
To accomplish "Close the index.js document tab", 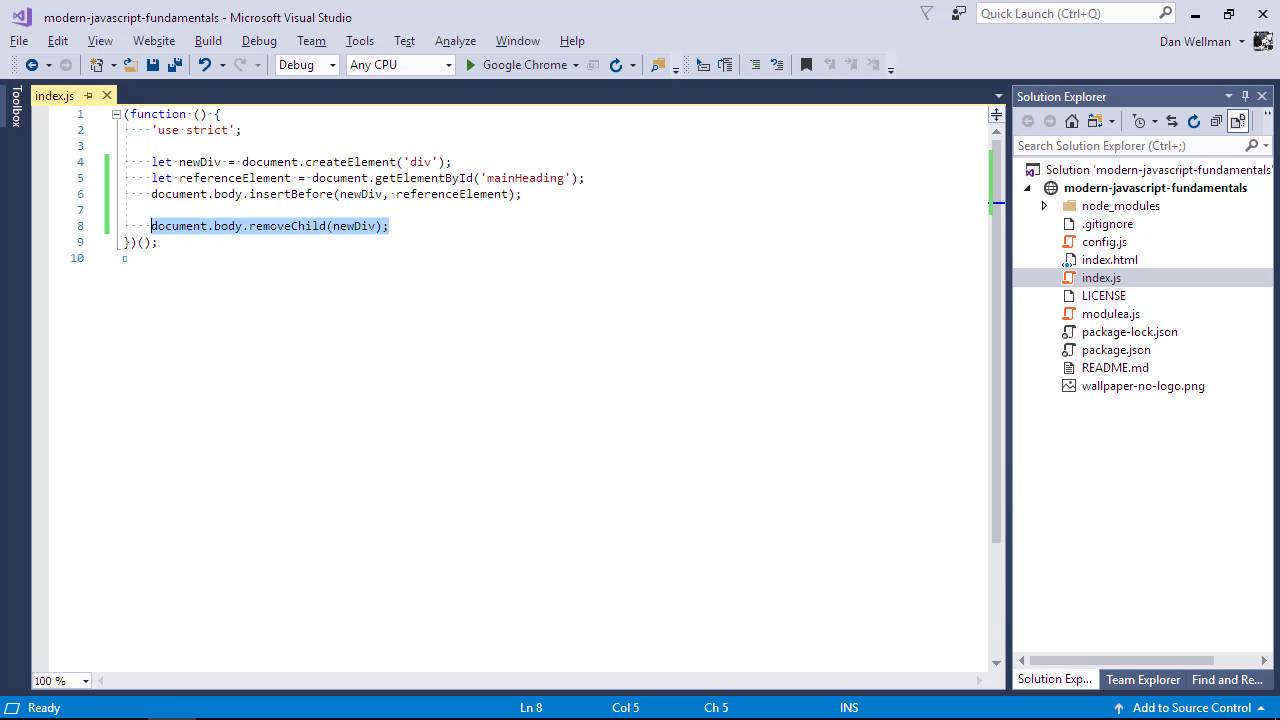I will pyautogui.click(x=107, y=96).
